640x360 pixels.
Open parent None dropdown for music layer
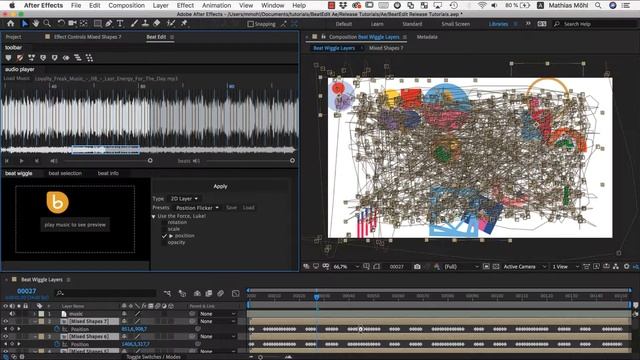coord(218,314)
